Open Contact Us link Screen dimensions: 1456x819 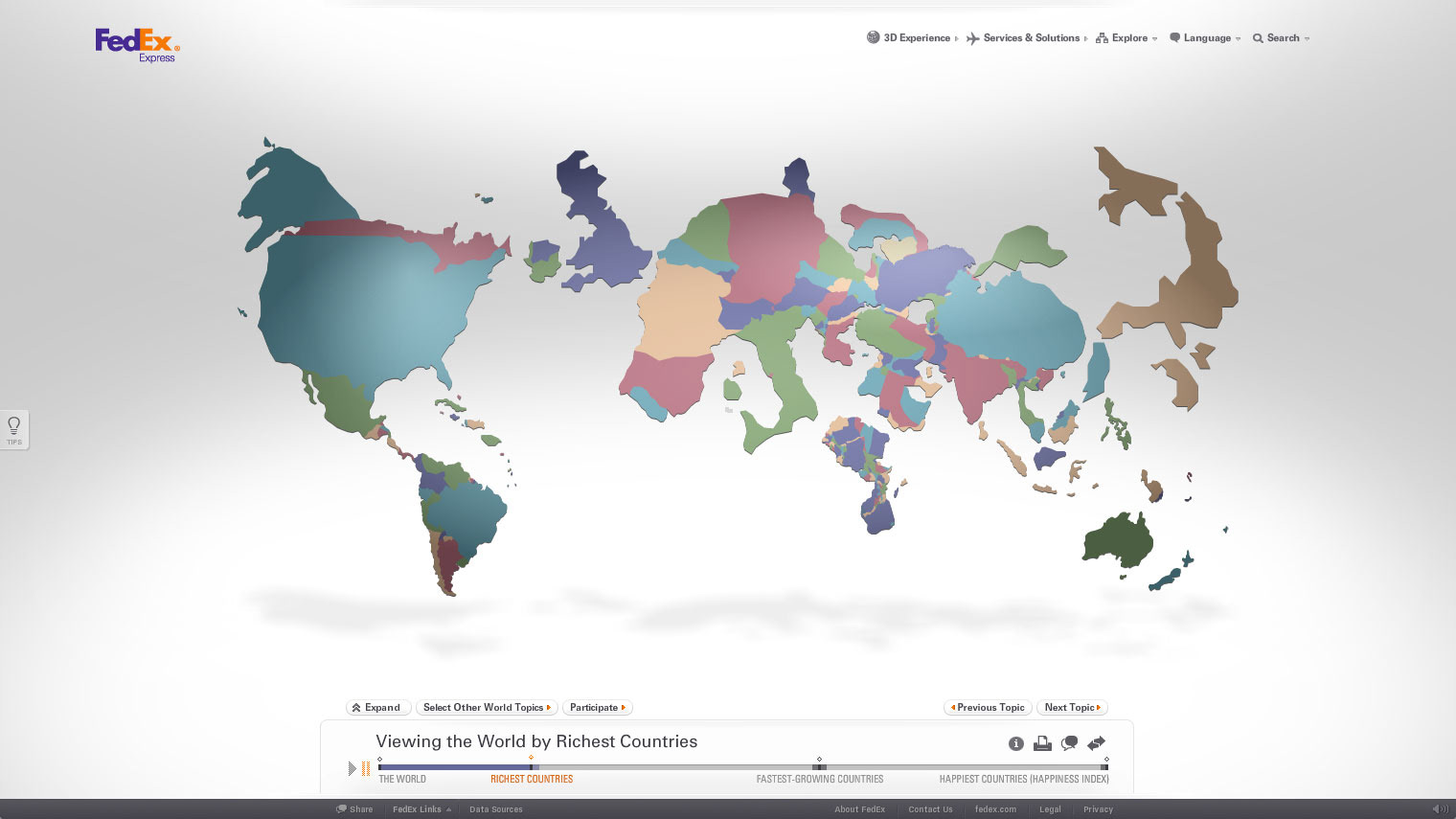pos(930,809)
